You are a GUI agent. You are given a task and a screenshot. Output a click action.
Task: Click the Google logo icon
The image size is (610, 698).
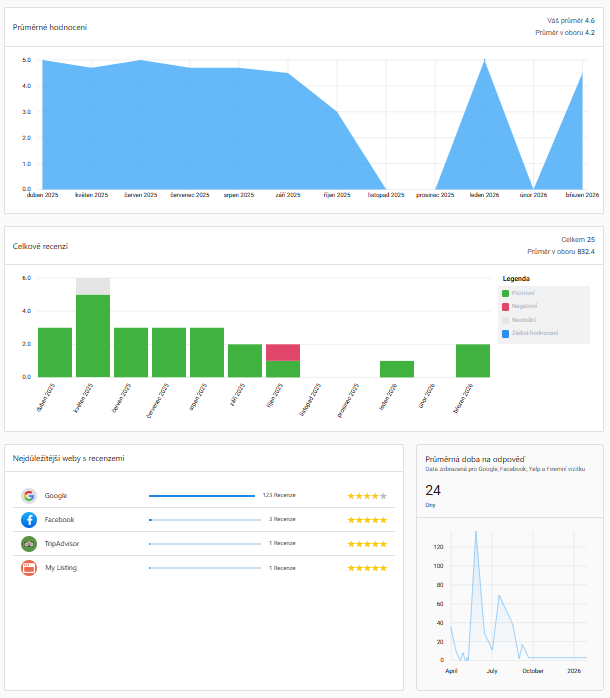click(29, 495)
